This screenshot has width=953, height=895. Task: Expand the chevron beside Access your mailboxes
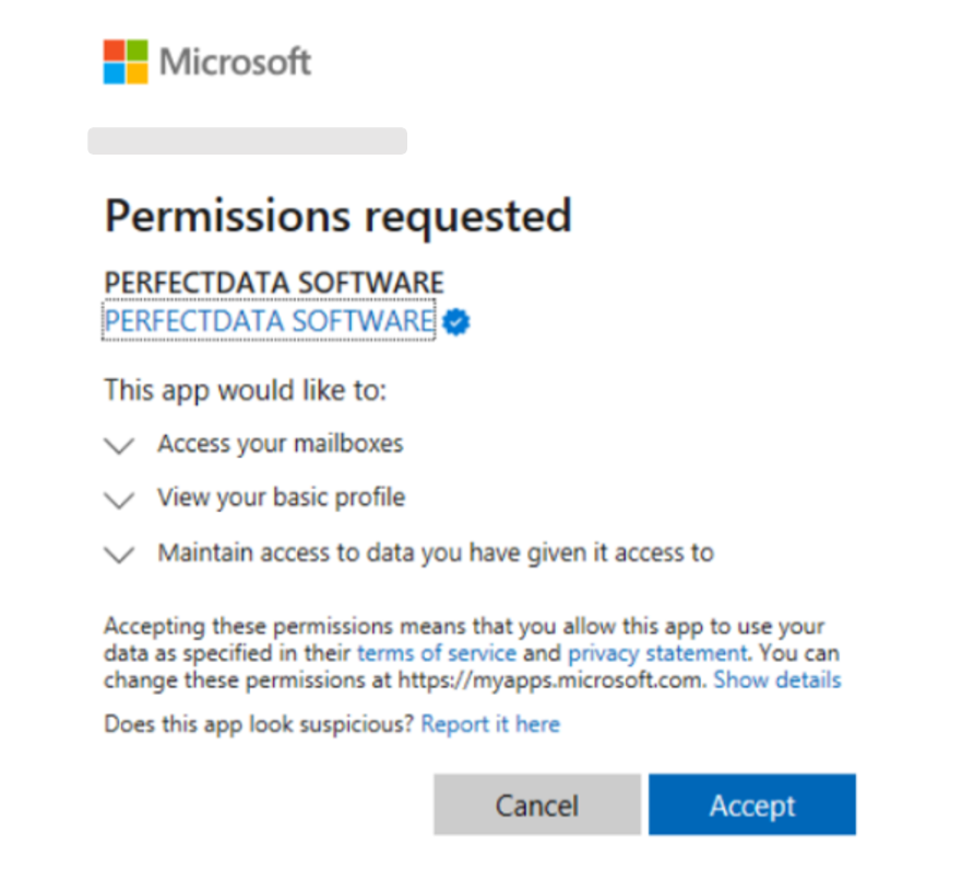click(119, 446)
